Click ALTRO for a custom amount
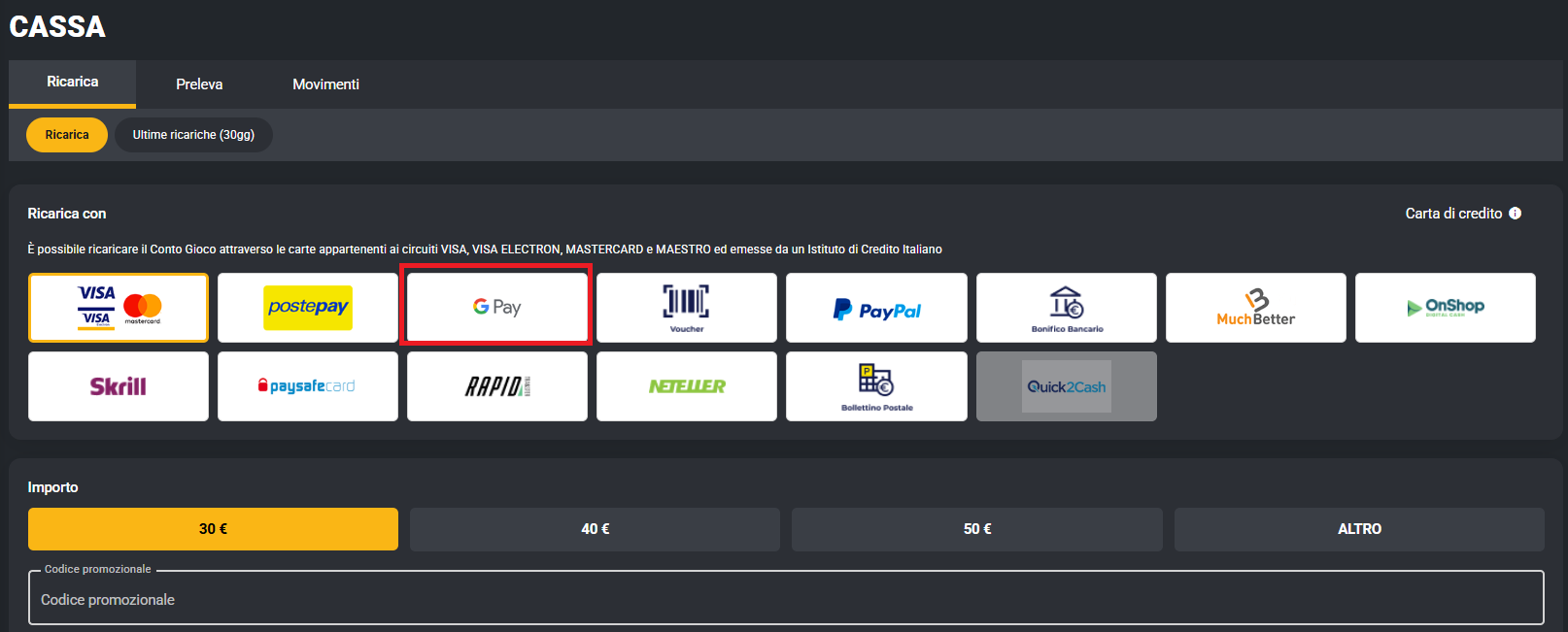 [1359, 529]
